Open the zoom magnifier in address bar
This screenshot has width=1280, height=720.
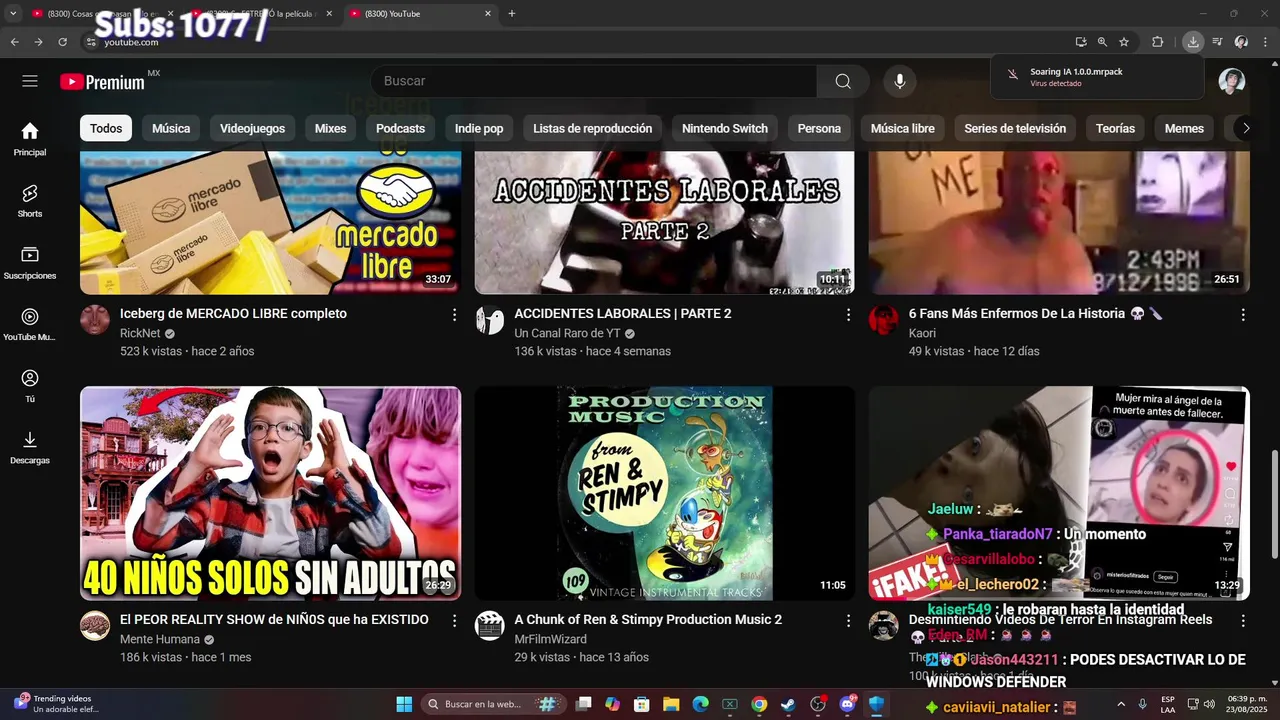tap(1102, 42)
